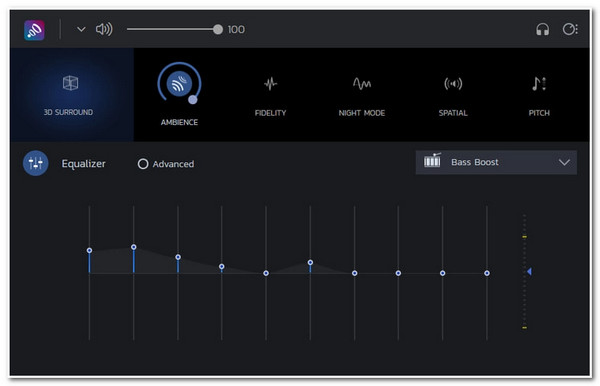This screenshot has width=600, height=386.
Task: Click the preamp gain triangle marker
Action: [529, 272]
